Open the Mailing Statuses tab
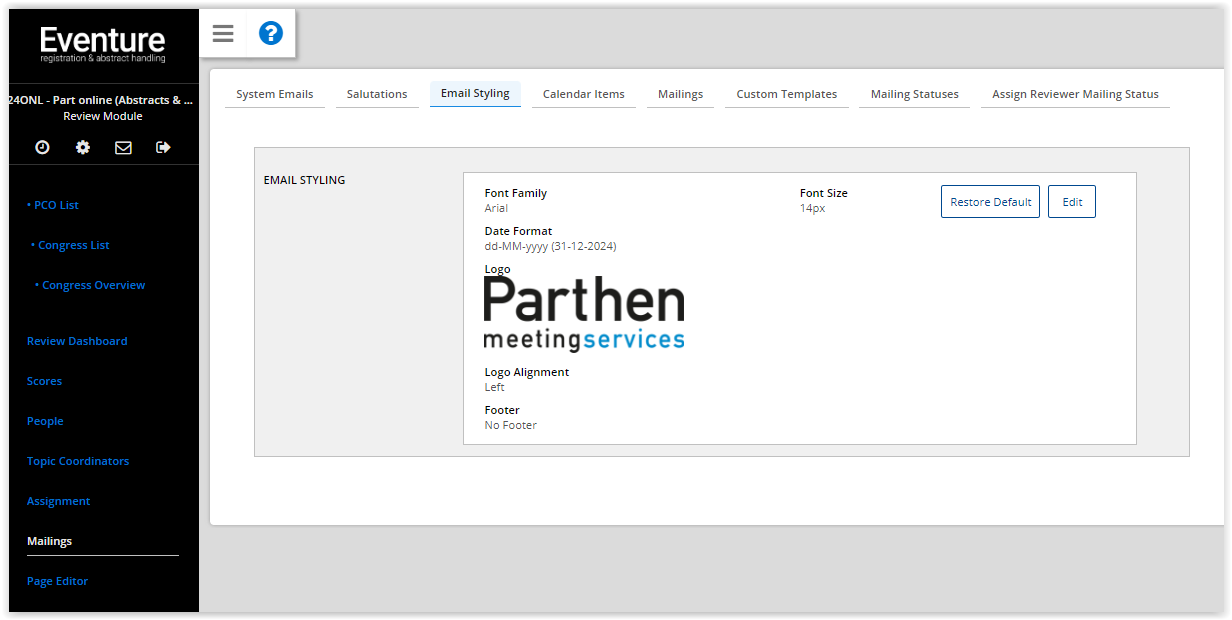Viewport: 1232px width, 620px height. [915, 94]
